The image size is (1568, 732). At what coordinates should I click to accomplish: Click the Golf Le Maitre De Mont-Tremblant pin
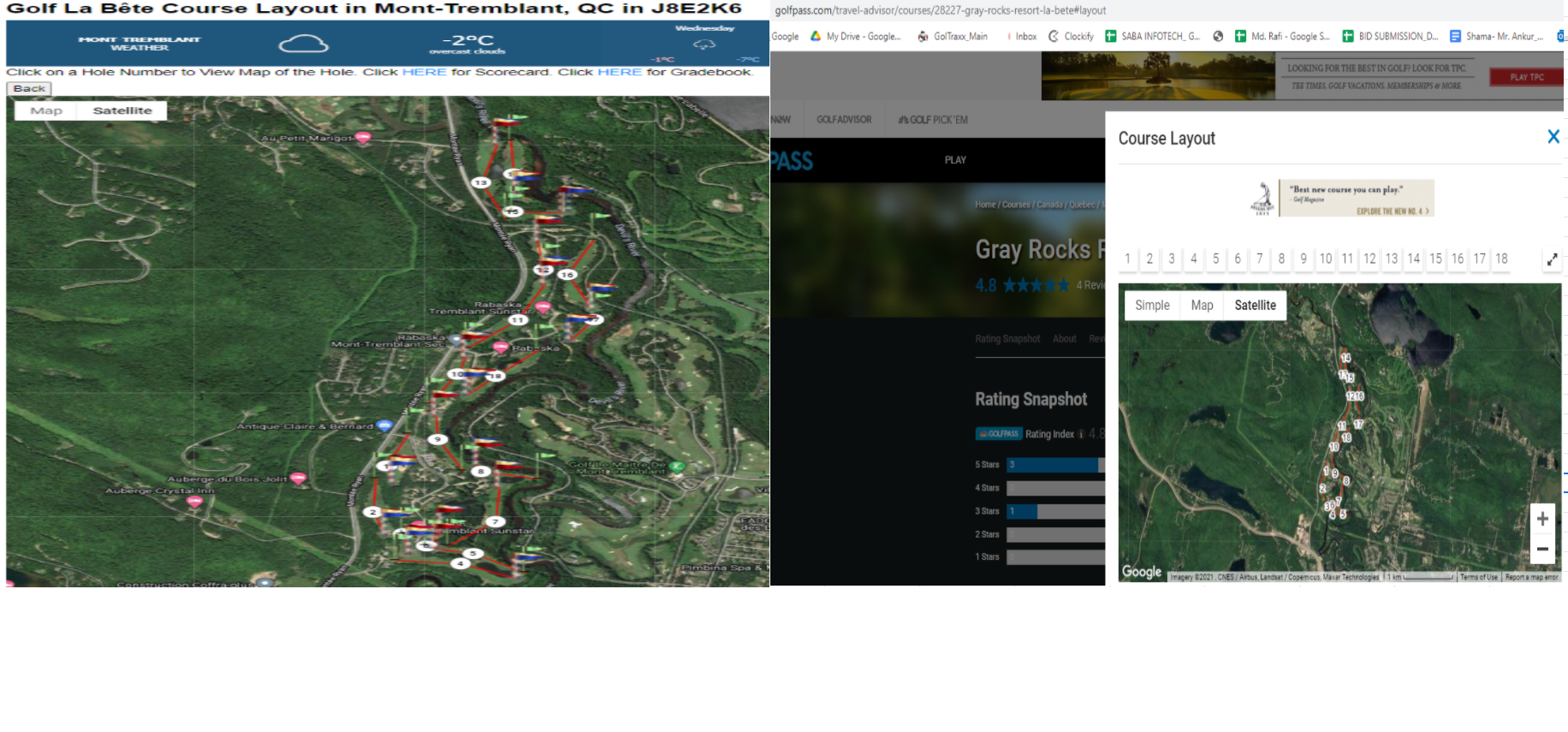coord(676,467)
